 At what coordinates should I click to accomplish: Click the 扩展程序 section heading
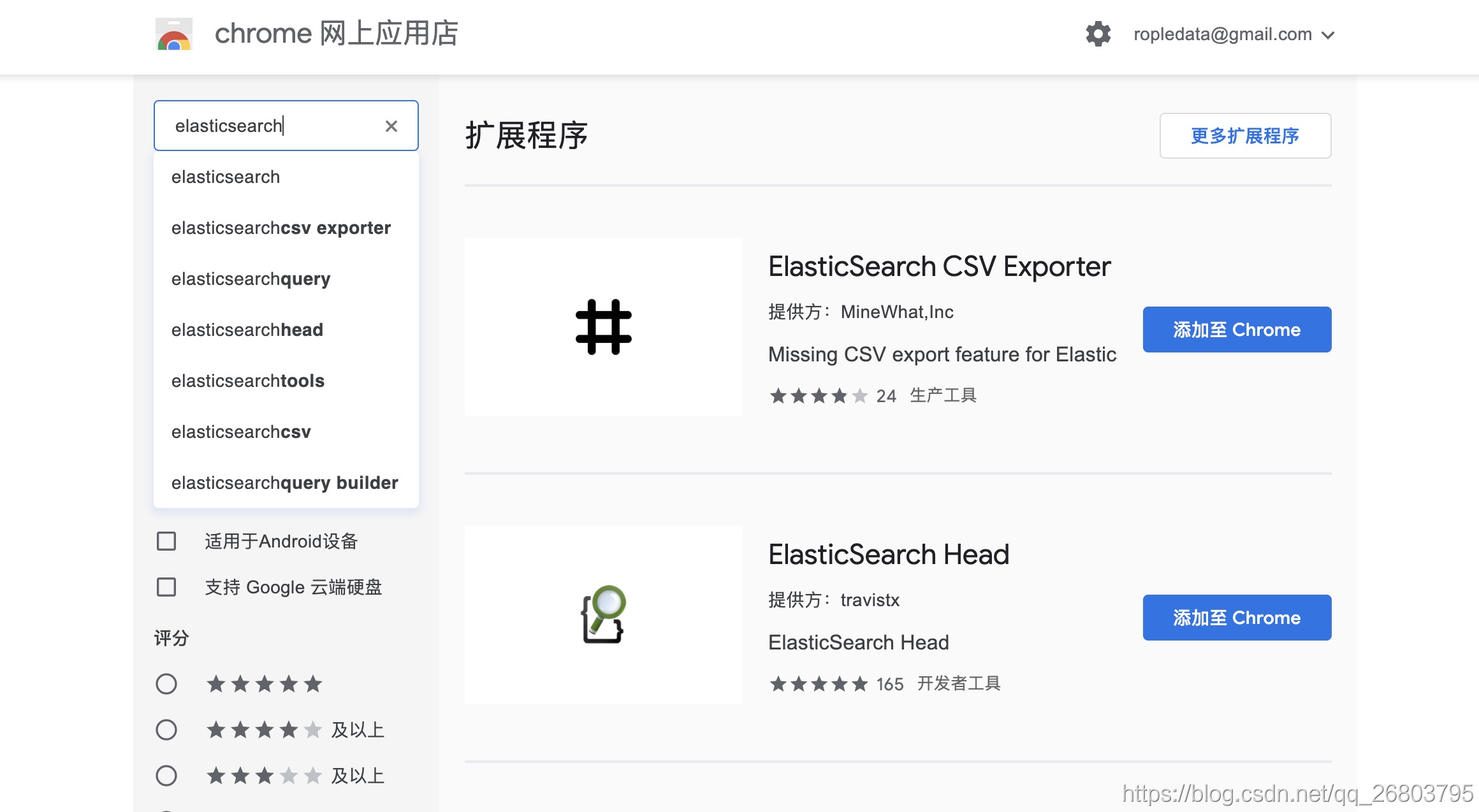[527, 136]
